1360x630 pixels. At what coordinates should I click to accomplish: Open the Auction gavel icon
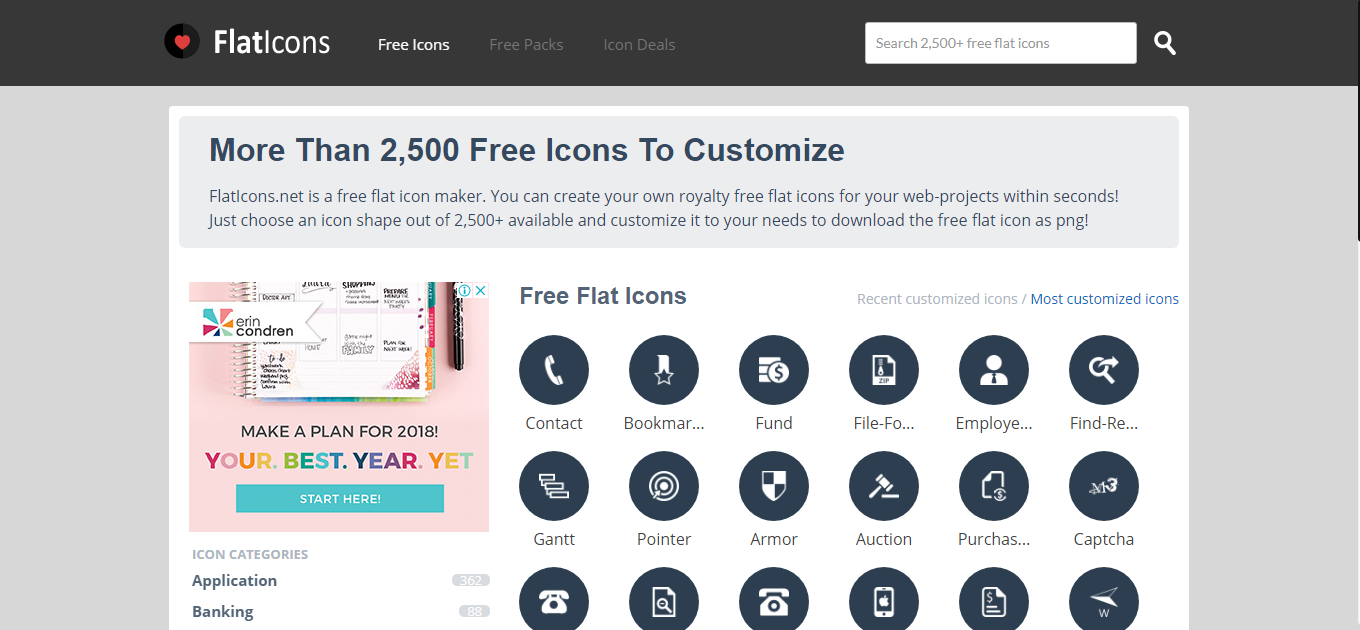pos(884,487)
